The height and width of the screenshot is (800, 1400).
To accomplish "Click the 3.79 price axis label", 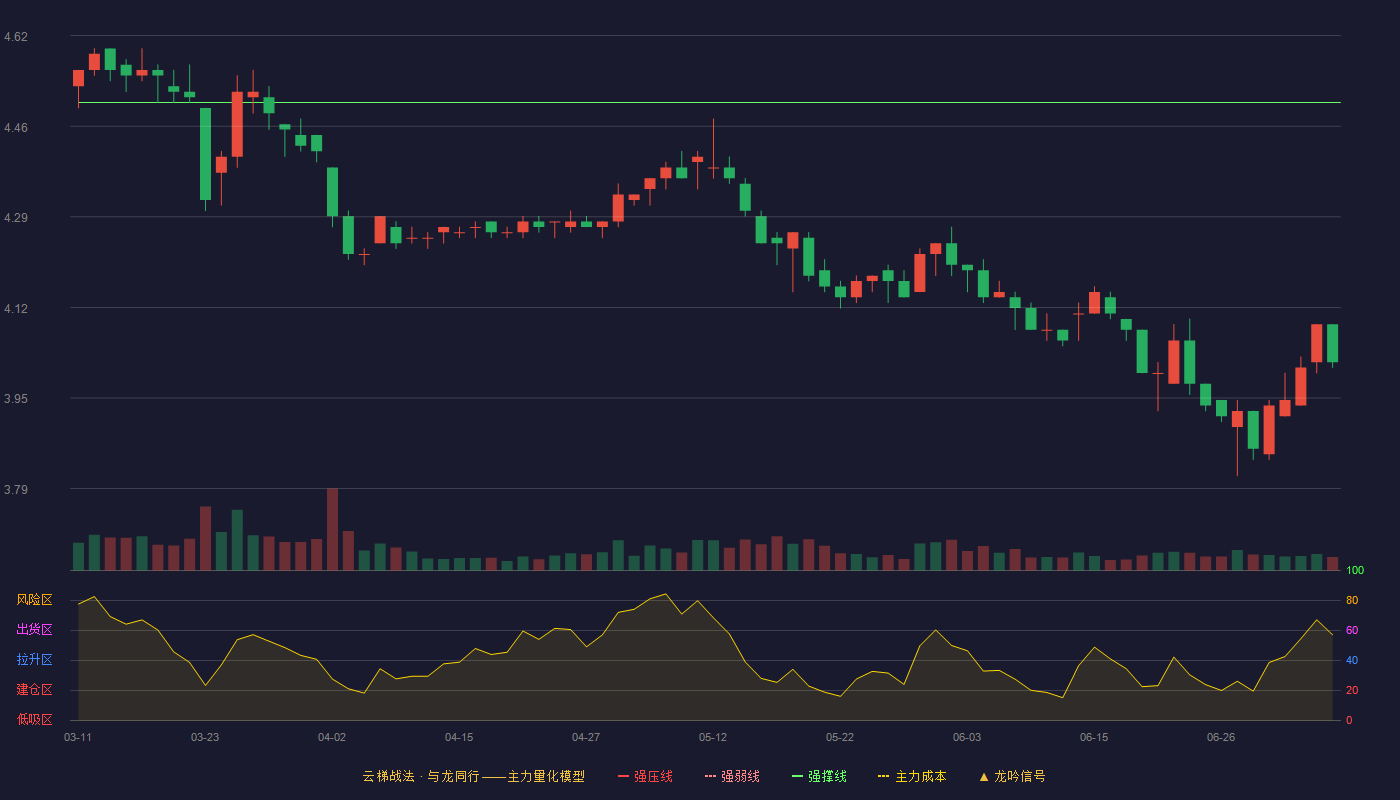I will point(16,490).
